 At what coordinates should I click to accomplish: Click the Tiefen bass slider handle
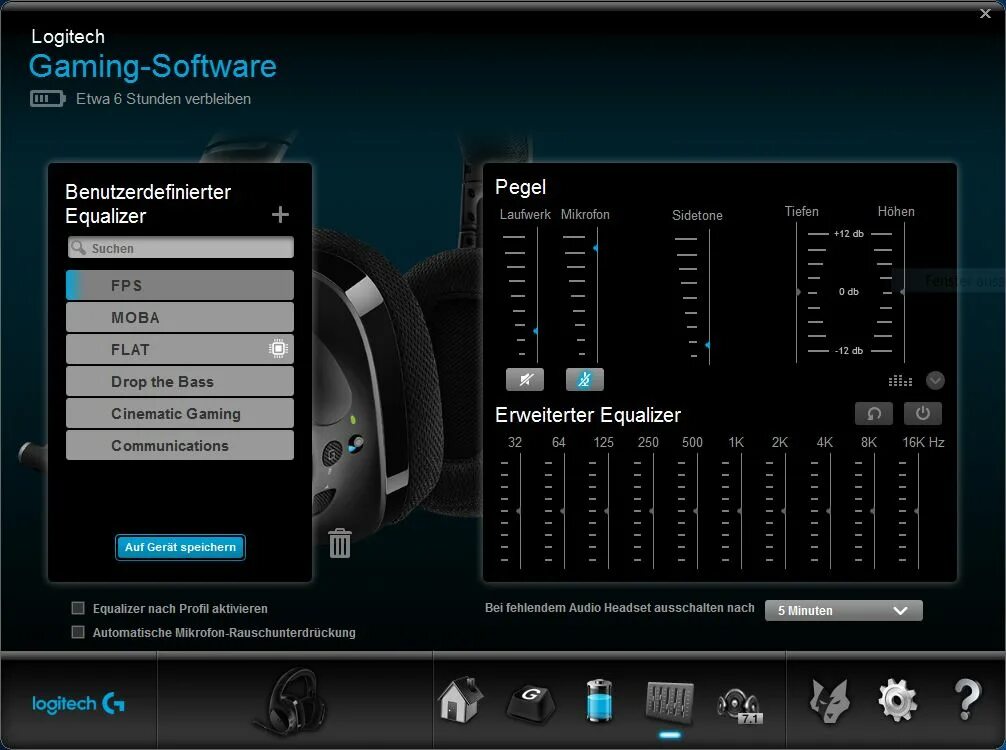point(798,292)
